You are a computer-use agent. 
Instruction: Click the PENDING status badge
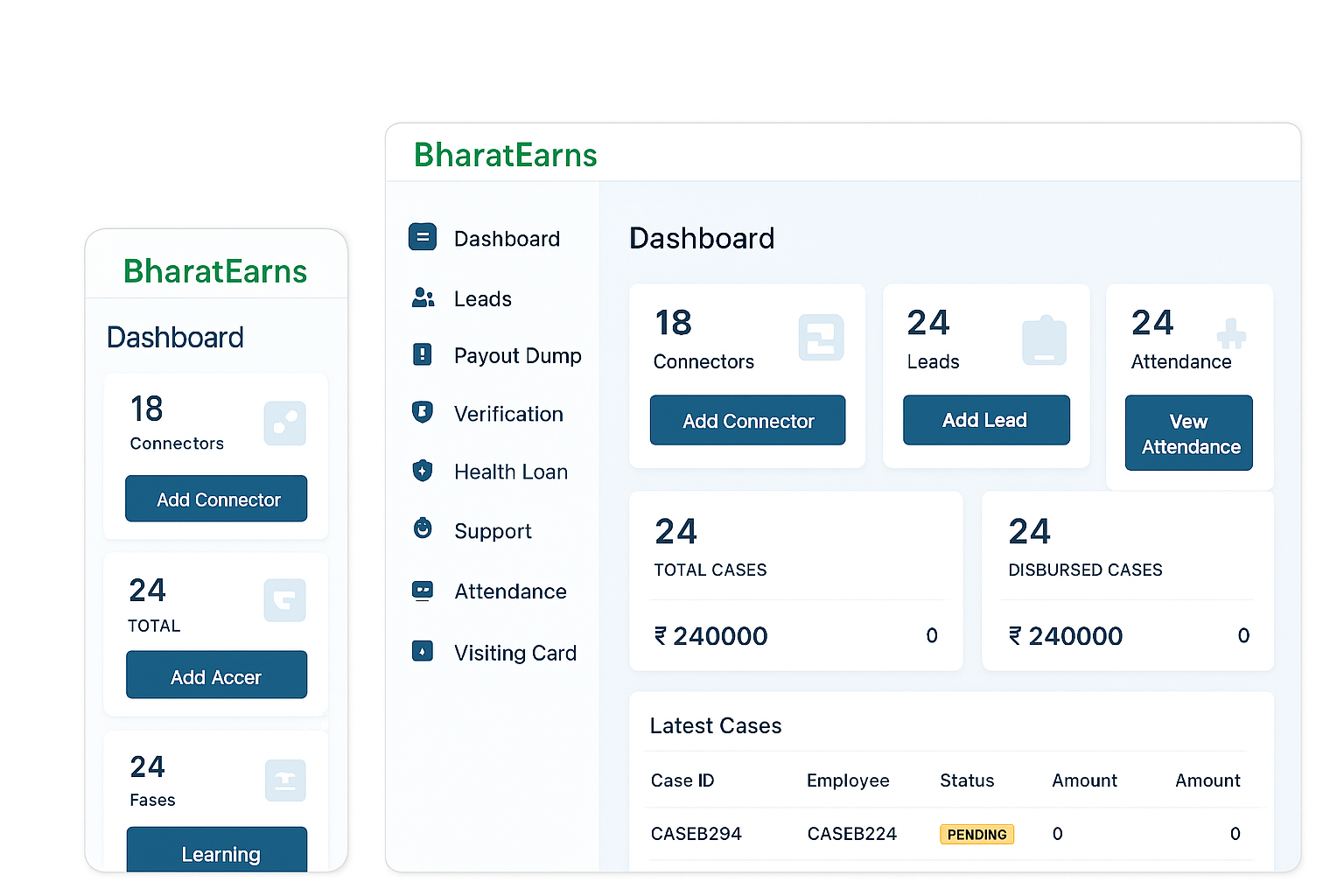tap(976, 835)
